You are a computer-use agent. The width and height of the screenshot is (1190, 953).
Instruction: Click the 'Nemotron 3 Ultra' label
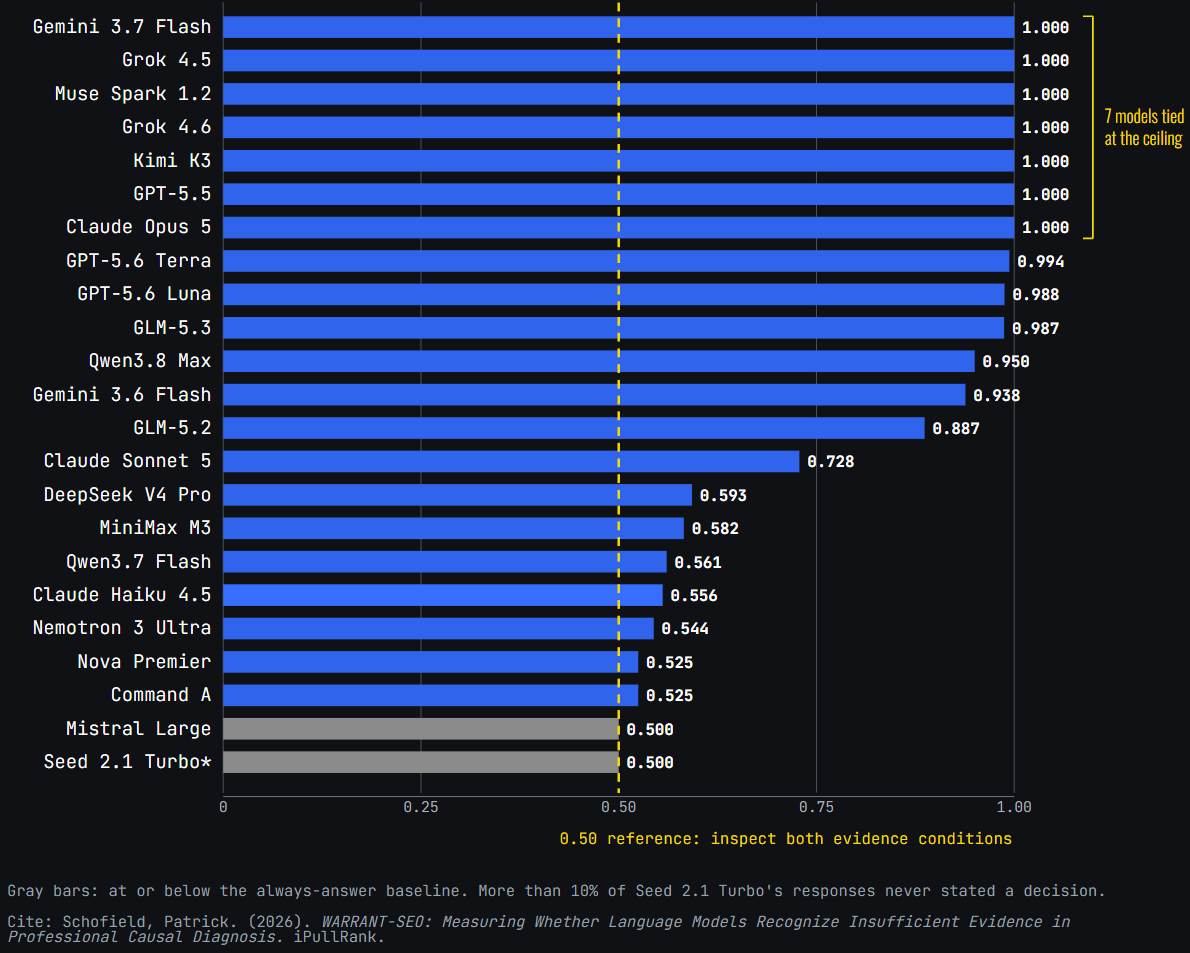(x=121, y=627)
